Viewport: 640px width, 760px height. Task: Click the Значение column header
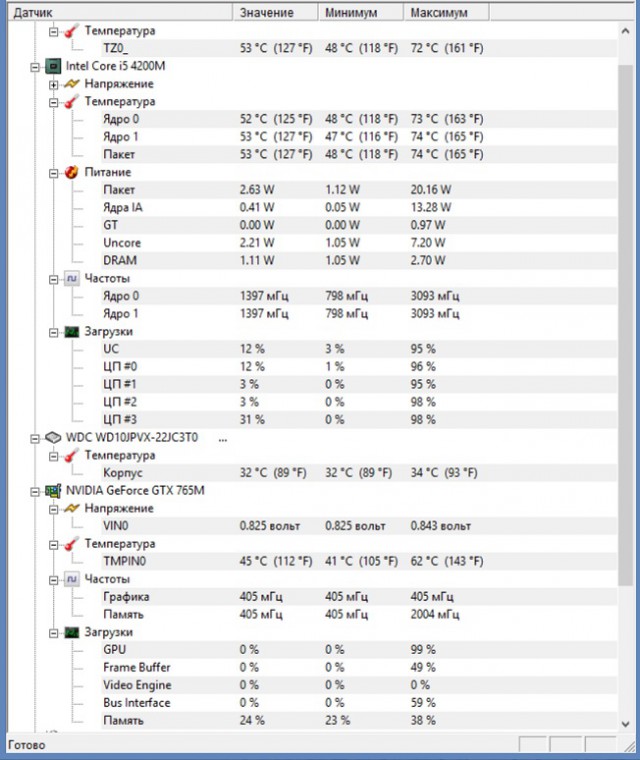[275, 13]
